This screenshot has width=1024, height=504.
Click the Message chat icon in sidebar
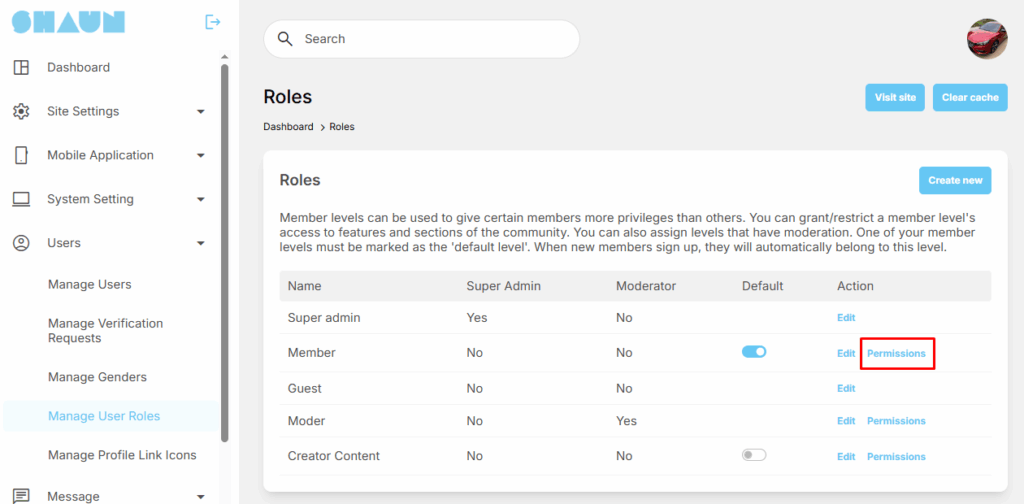(21, 496)
